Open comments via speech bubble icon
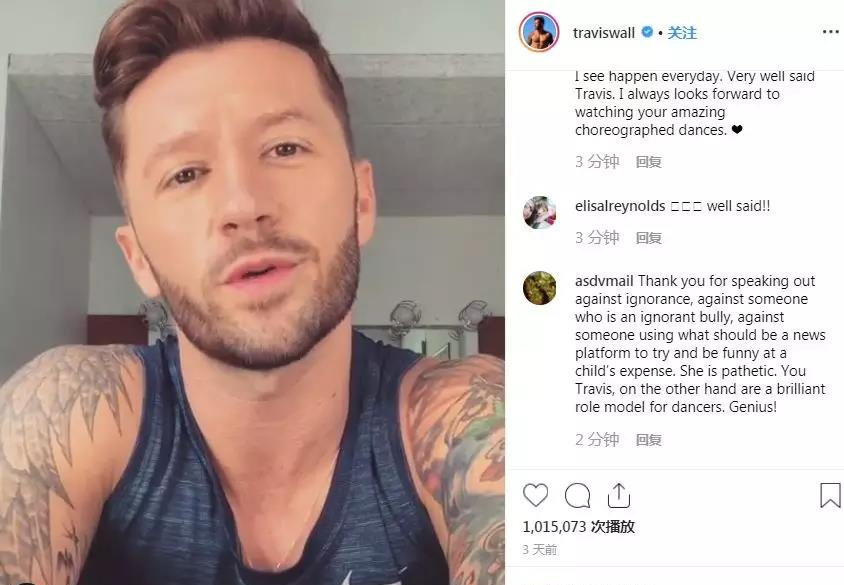 (578, 496)
